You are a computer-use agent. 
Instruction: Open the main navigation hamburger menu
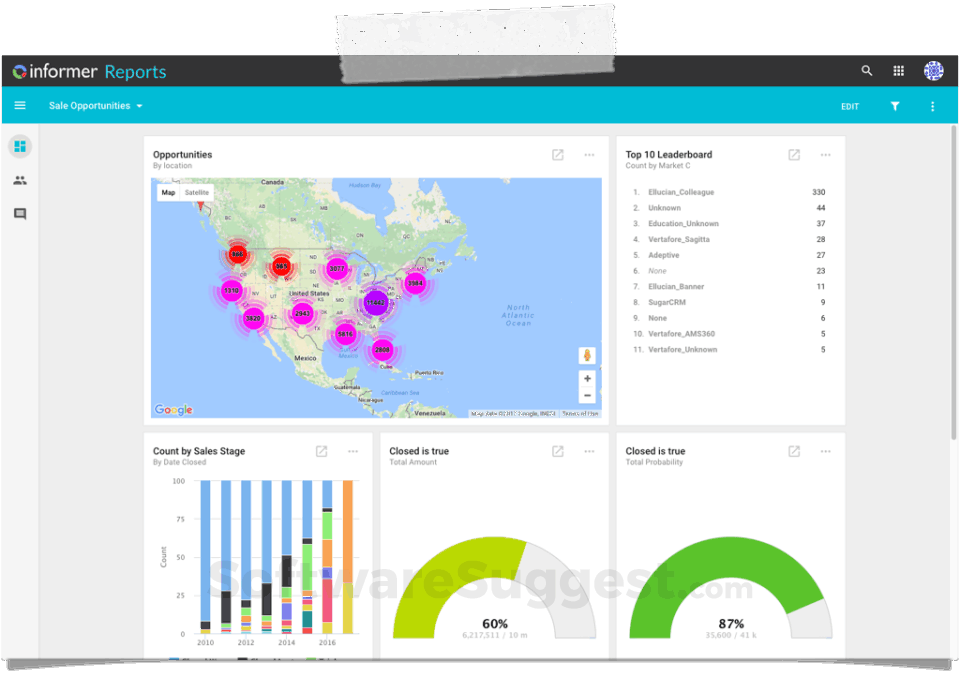click(x=20, y=105)
